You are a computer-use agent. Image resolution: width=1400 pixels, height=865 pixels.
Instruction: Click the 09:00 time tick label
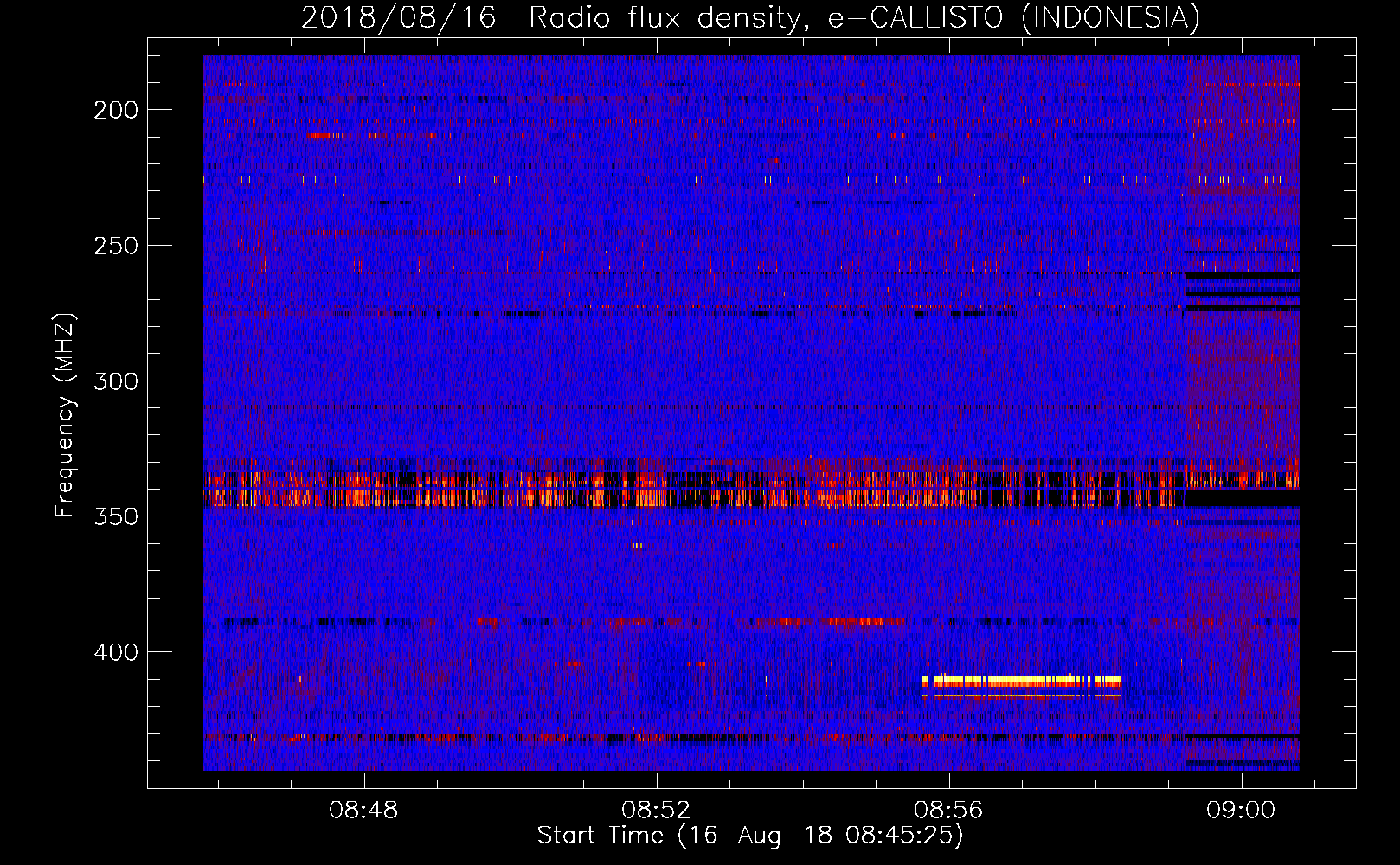[1242, 811]
